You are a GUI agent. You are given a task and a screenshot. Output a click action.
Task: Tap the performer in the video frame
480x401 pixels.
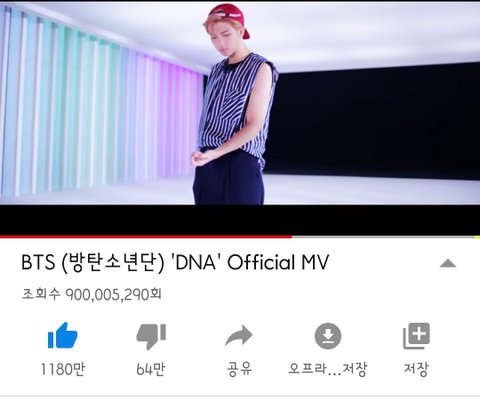pyautogui.click(x=233, y=103)
